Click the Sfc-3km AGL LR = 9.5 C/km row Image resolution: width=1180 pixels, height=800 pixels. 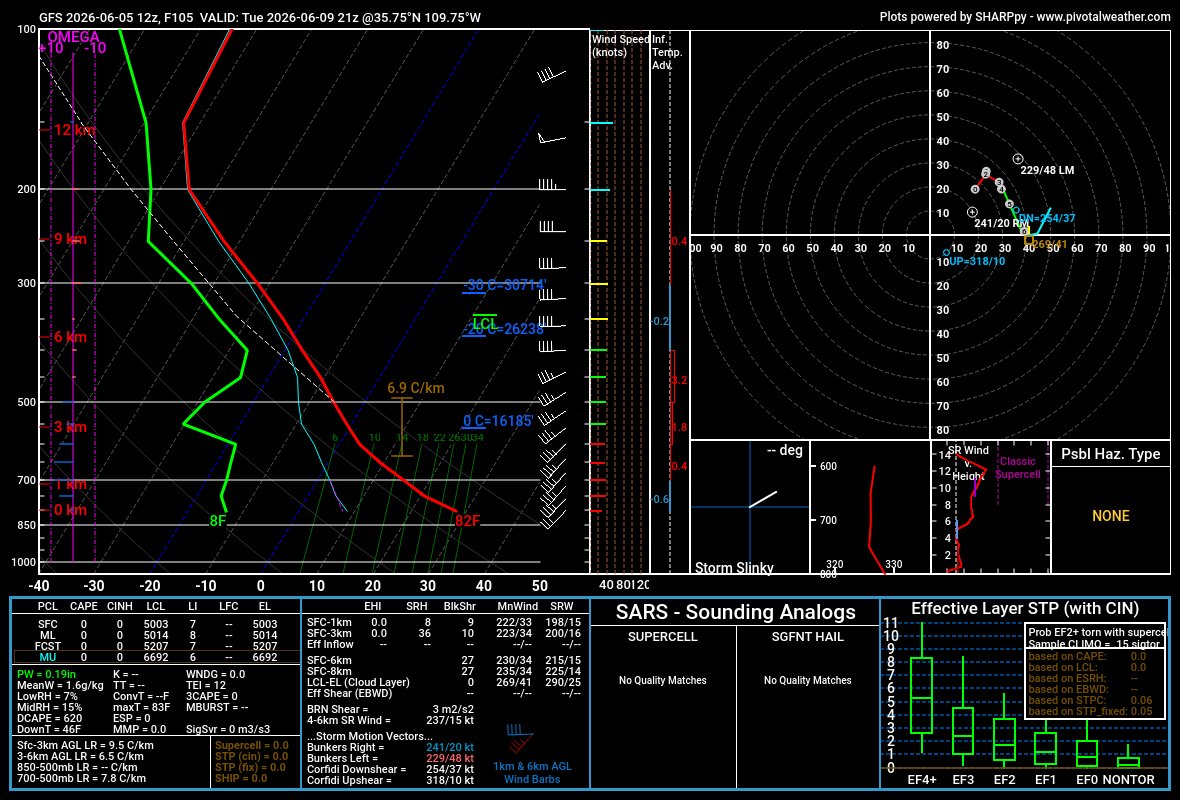85,746
